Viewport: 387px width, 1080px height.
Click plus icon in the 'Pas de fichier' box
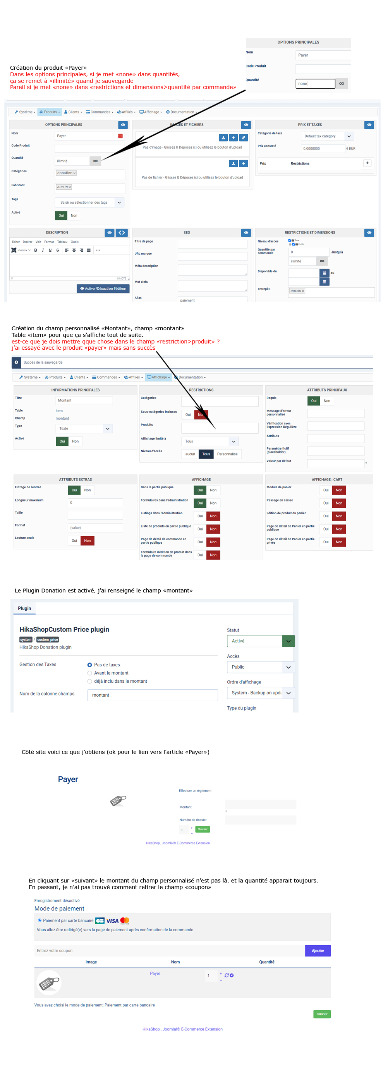pyautogui.click(x=243, y=163)
